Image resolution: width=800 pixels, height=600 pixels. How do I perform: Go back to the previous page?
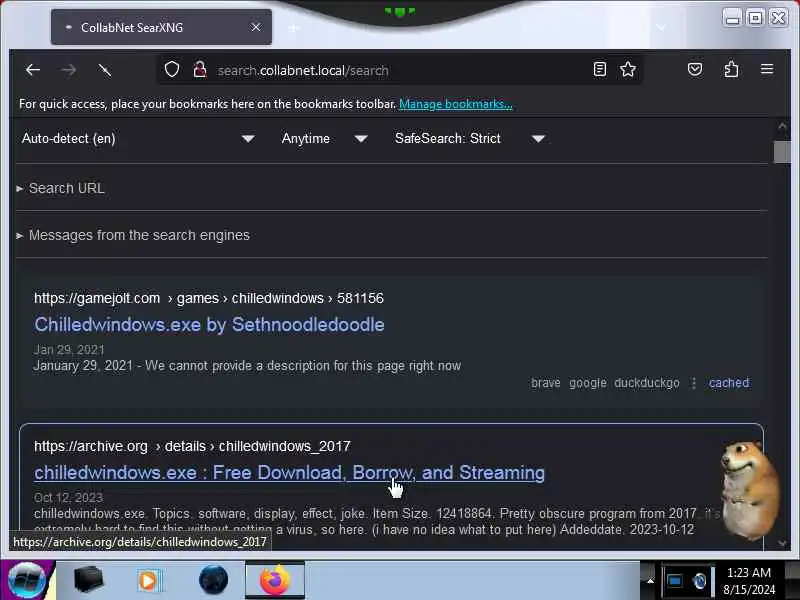pos(33,70)
